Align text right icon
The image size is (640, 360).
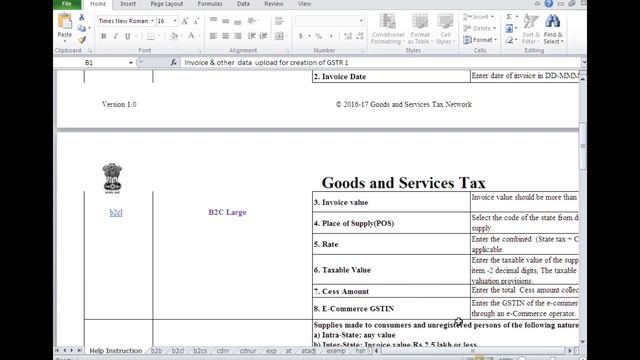238,36
